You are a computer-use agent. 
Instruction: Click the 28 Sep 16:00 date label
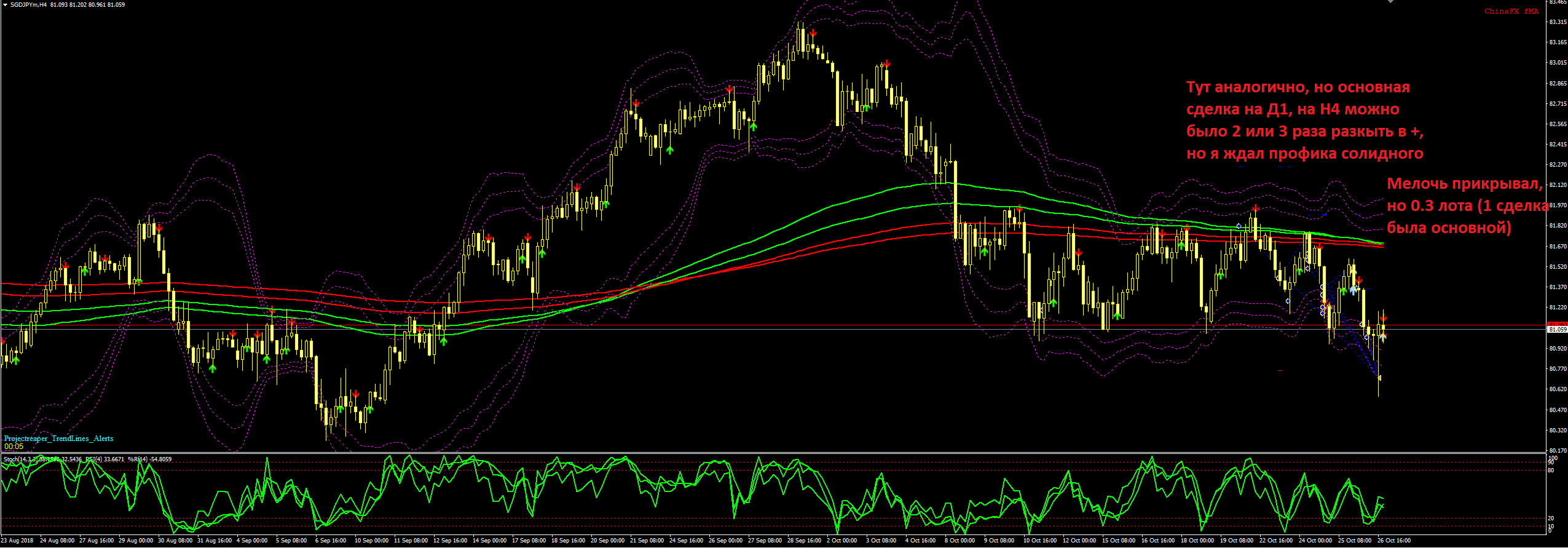pyautogui.click(x=805, y=541)
